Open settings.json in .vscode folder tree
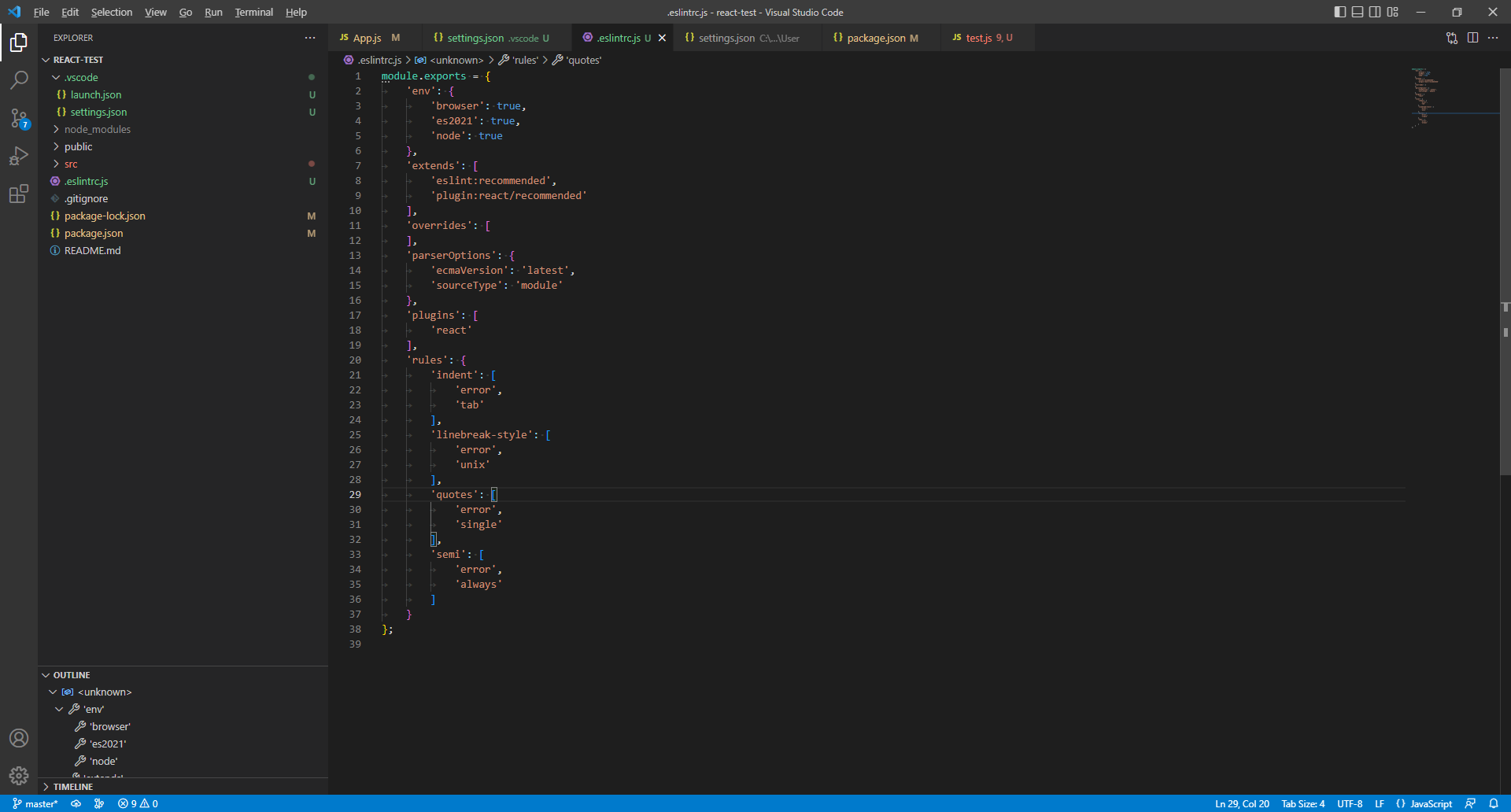This screenshot has height=812, width=1511. pyautogui.click(x=183, y=112)
